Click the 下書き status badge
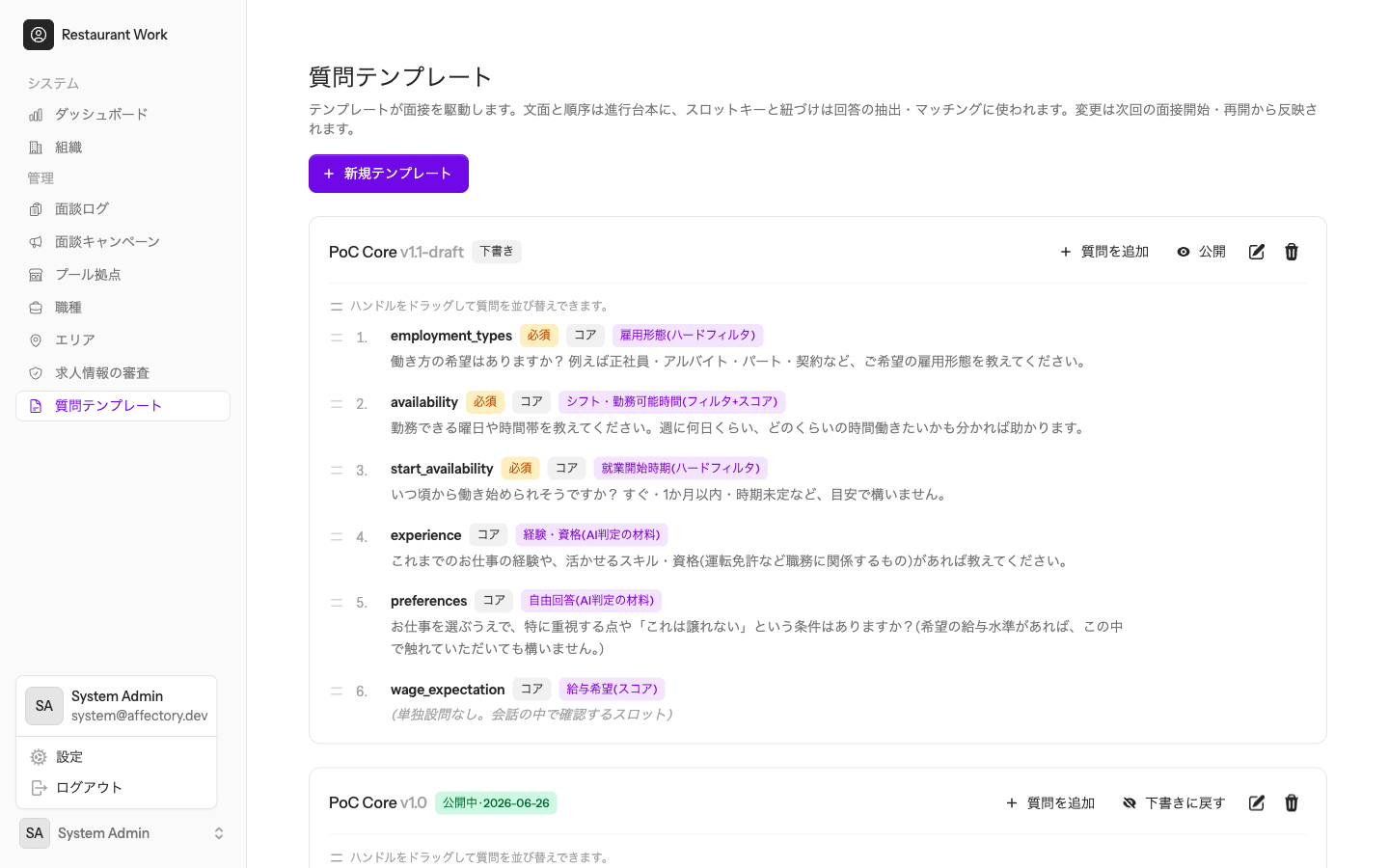1389x868 pixels. tap(497, 252)
